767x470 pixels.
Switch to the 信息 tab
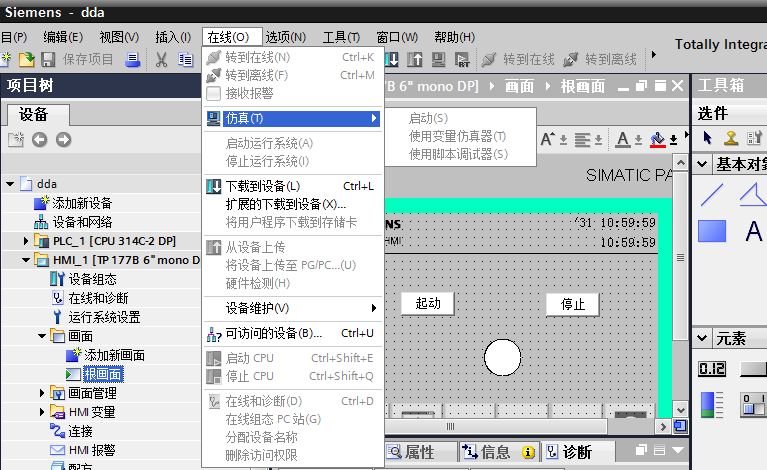(498, 452)
